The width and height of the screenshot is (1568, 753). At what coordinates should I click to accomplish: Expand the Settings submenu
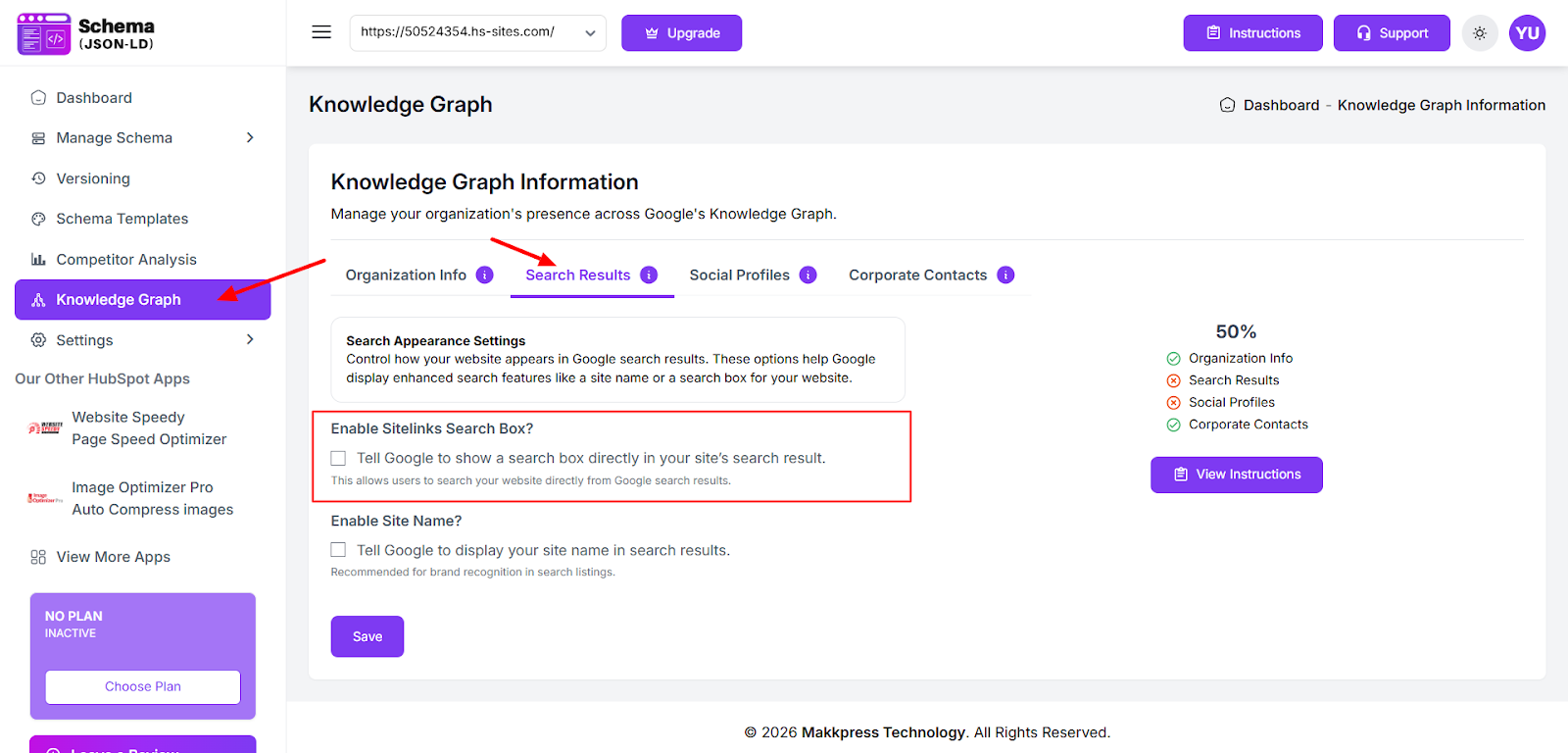pos(250,340)
